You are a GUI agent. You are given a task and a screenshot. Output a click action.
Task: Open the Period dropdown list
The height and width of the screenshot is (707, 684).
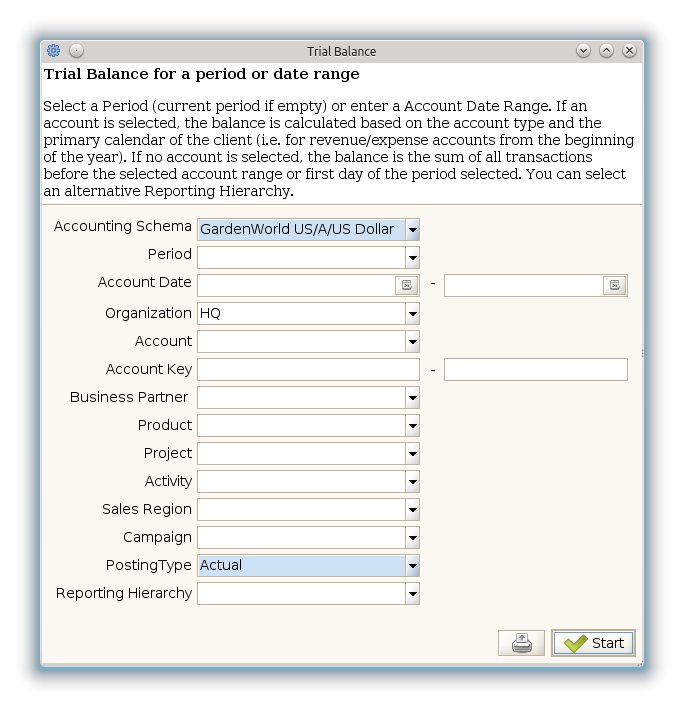(412, 257)
